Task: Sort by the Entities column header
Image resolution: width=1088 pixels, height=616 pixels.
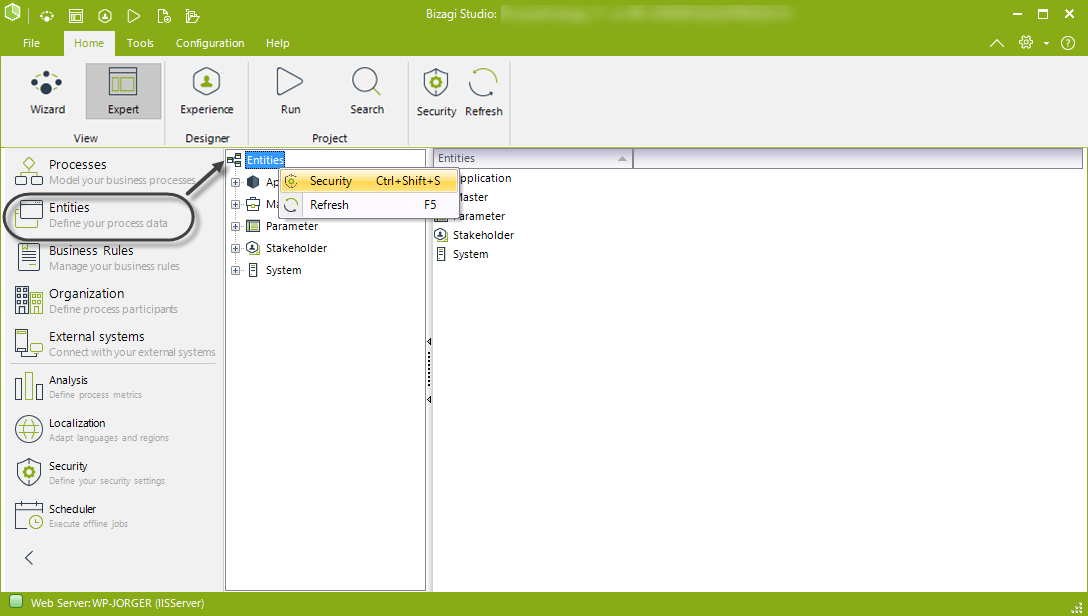Action: pos(533,158)
